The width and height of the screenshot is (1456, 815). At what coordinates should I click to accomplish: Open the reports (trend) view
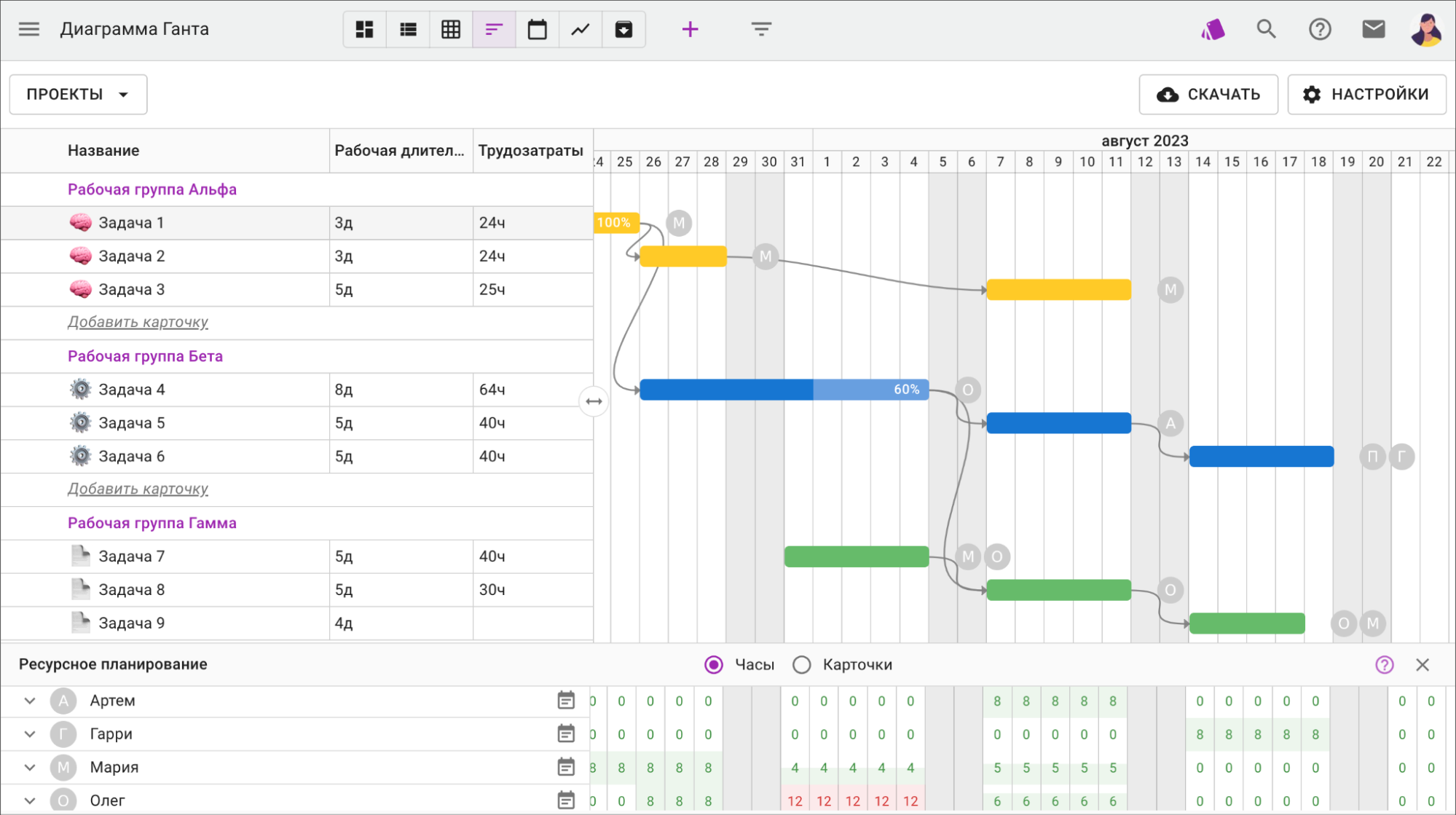coord(580,29)
